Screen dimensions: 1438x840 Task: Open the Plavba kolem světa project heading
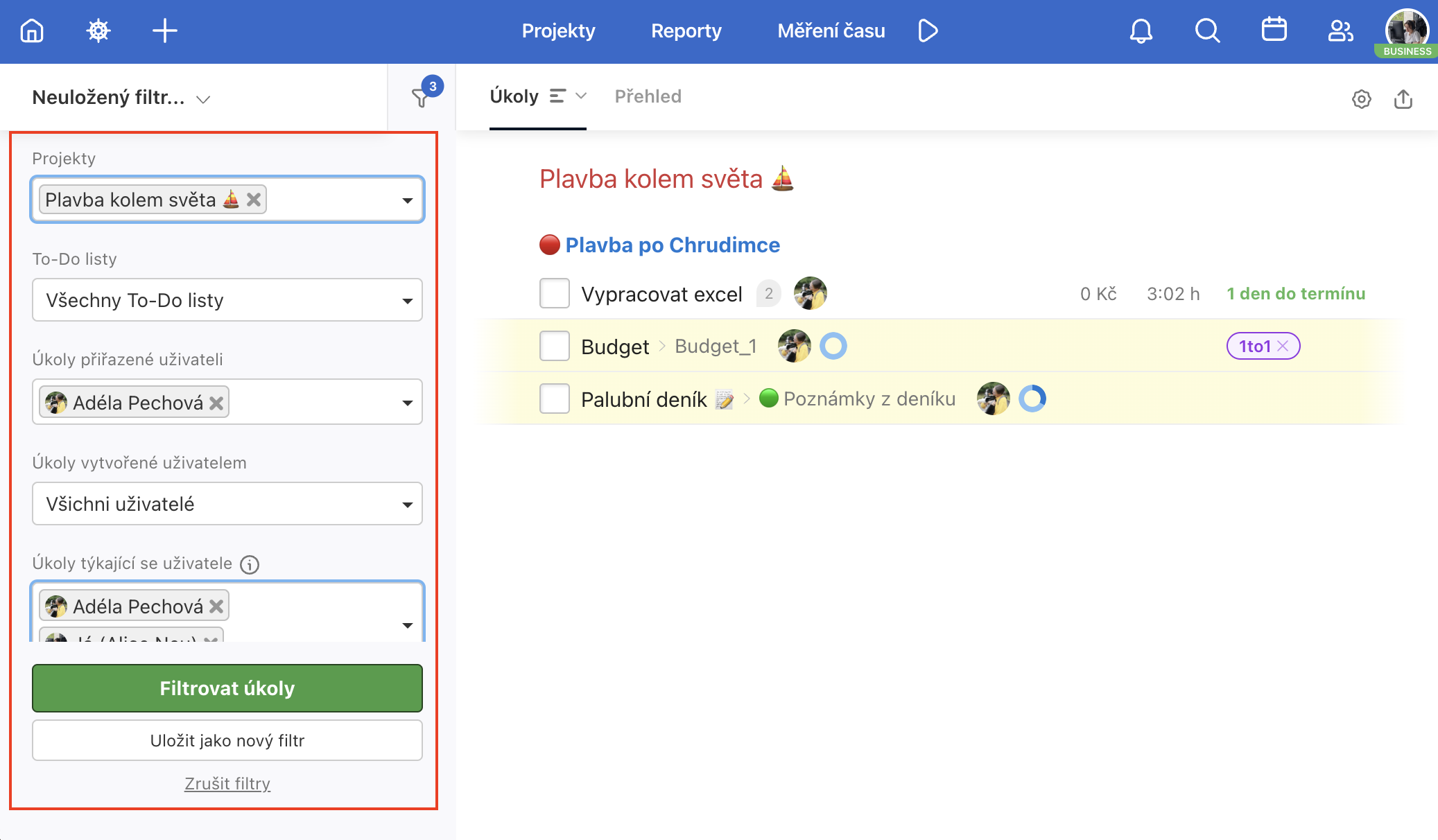click(x=667, y=179)
